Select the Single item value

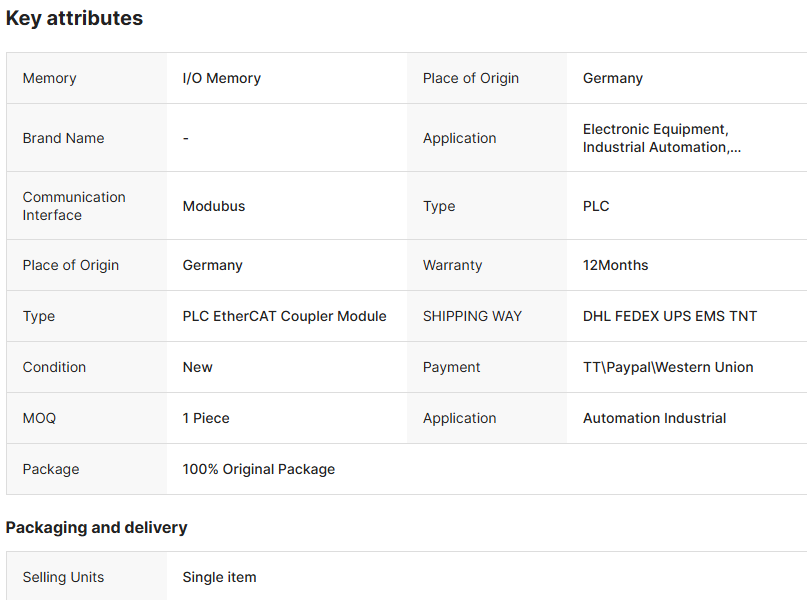(x=219, y=577)
